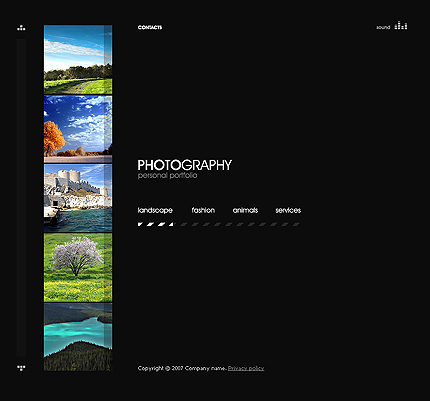Click the 'Copyright © 2007 Company name' text
430x401 pixels.
point(182,368)
